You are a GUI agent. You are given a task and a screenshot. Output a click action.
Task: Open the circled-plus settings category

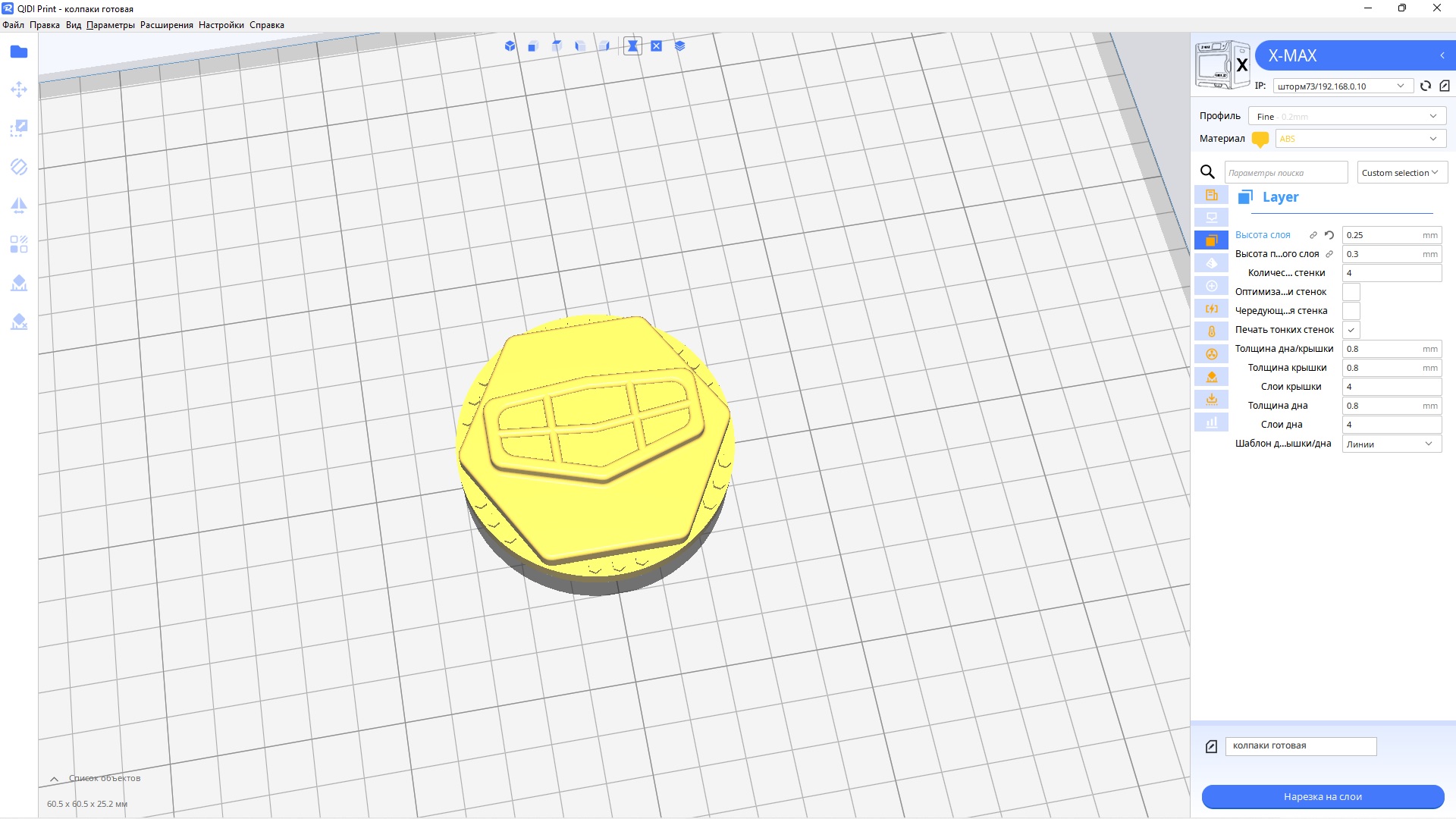(x=1212, y=286)
